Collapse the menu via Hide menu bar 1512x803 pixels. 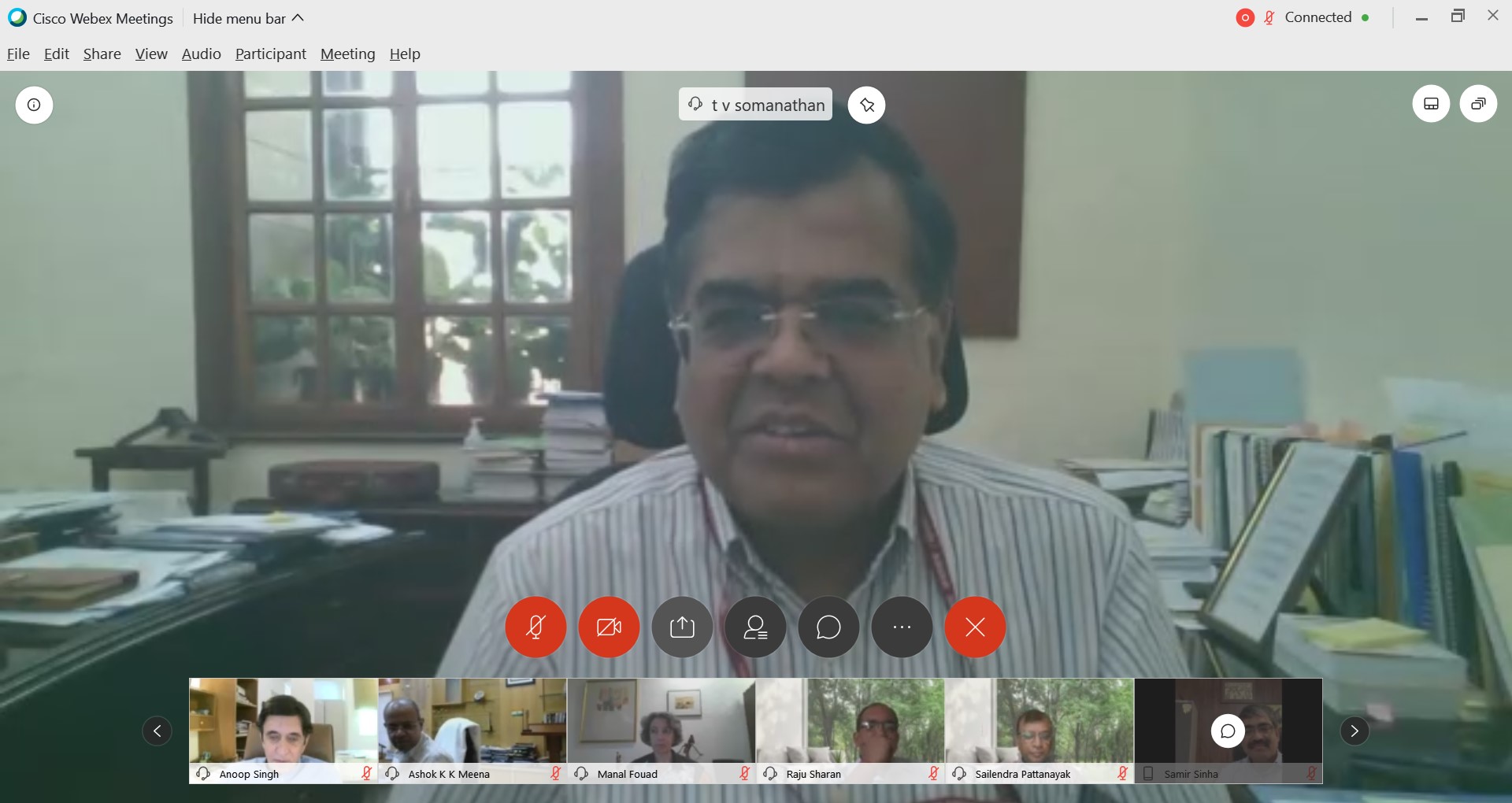tap(248, 18)
